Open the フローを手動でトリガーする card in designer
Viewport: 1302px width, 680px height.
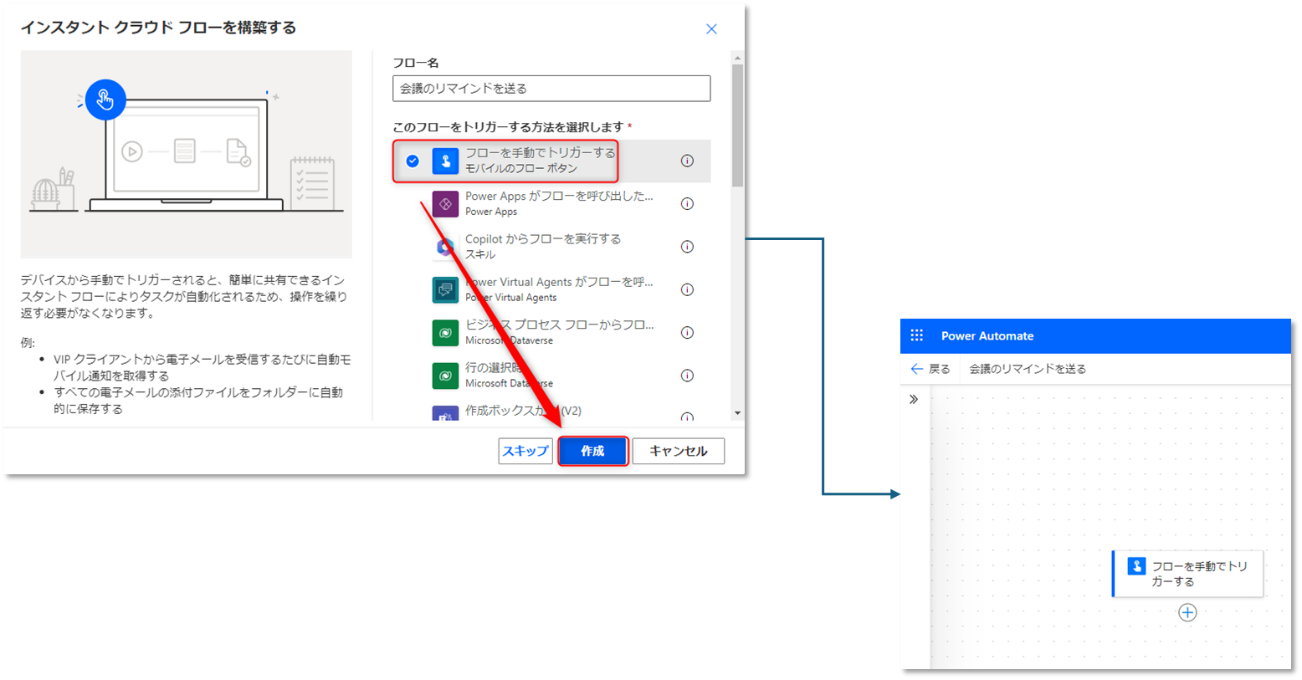pos(1187,573)
